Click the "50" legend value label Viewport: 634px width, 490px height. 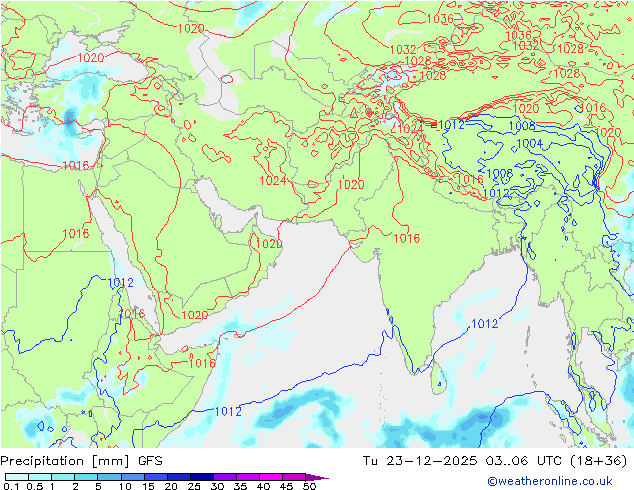309,486
